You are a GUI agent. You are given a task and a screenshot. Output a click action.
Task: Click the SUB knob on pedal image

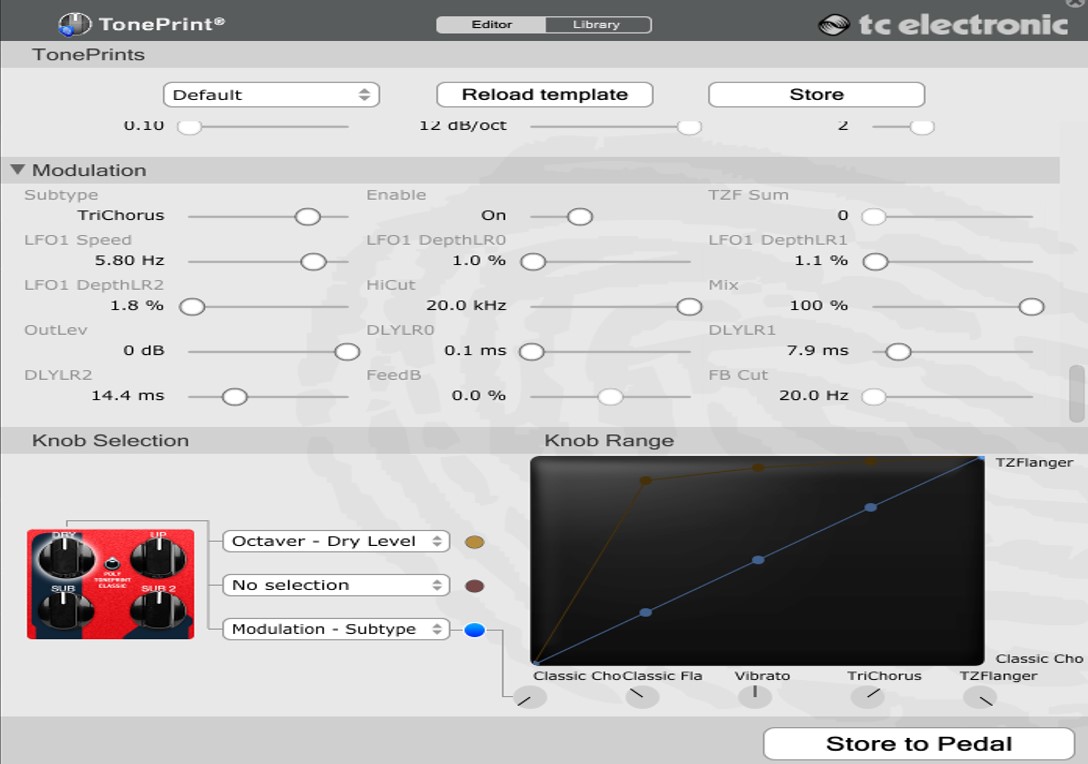point(62,609)
